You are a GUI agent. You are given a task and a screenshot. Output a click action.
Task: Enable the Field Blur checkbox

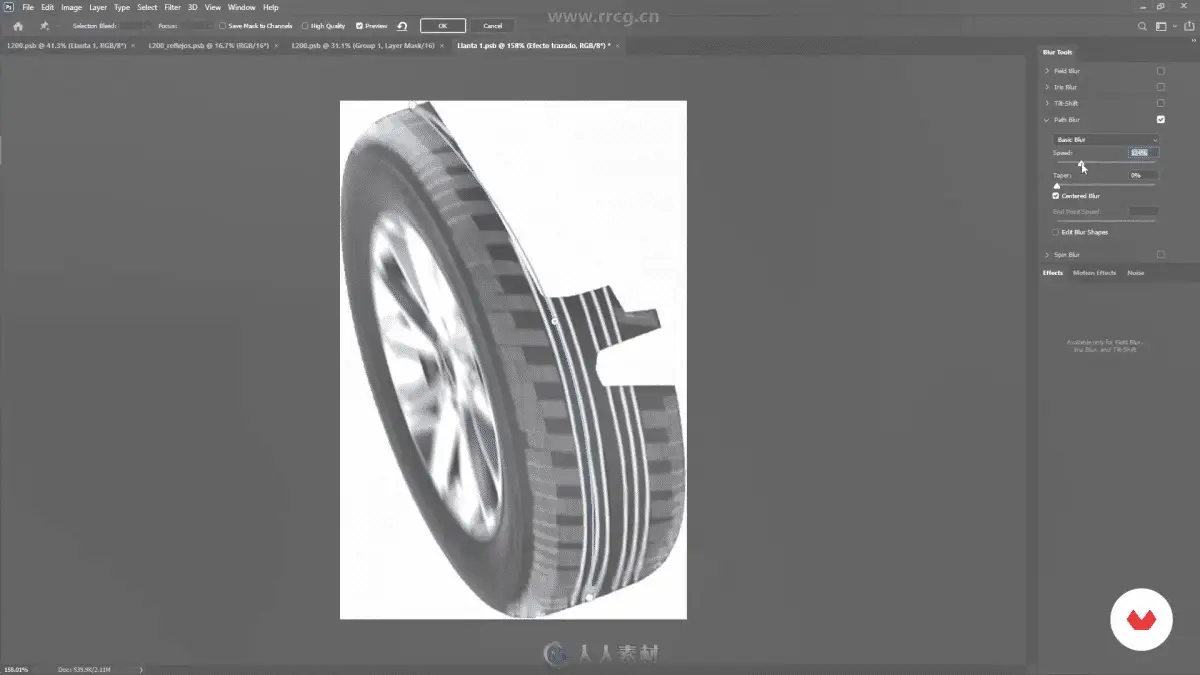(x=1161, y=71)
